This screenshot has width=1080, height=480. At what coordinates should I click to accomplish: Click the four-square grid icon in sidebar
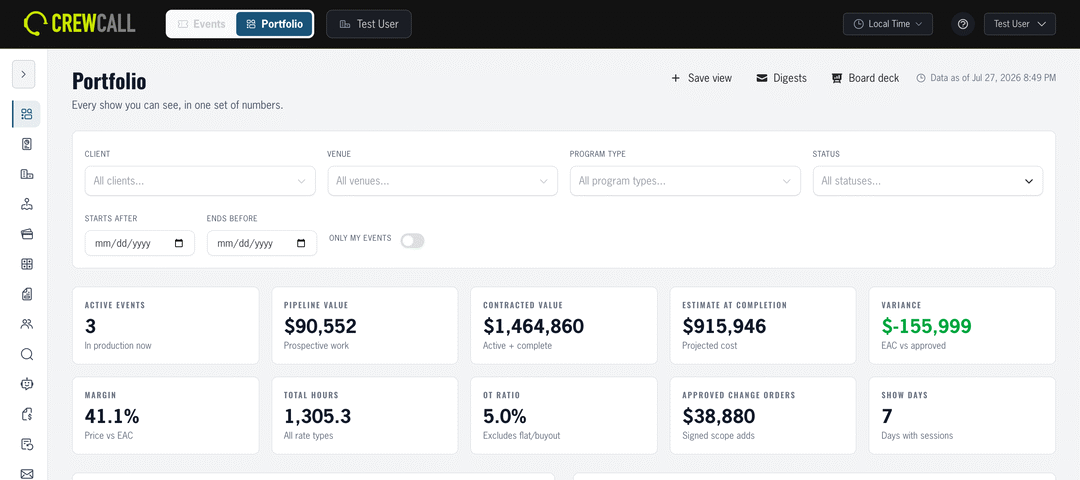click(27, 264)
